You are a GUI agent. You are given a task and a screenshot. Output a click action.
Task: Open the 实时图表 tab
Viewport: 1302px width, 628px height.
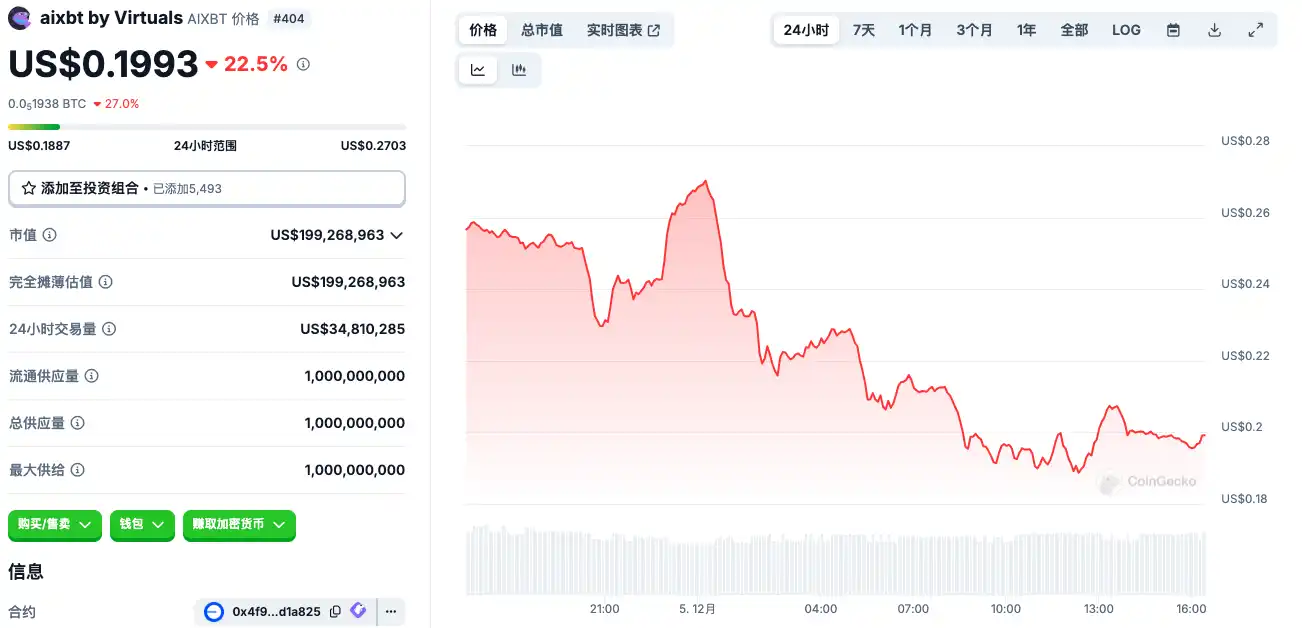623,30
